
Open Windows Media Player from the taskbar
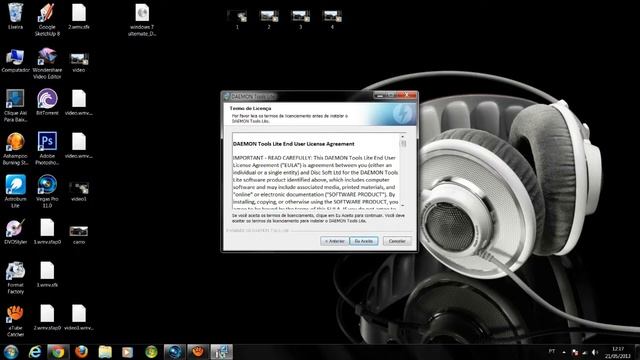click(x=127, y=351)
